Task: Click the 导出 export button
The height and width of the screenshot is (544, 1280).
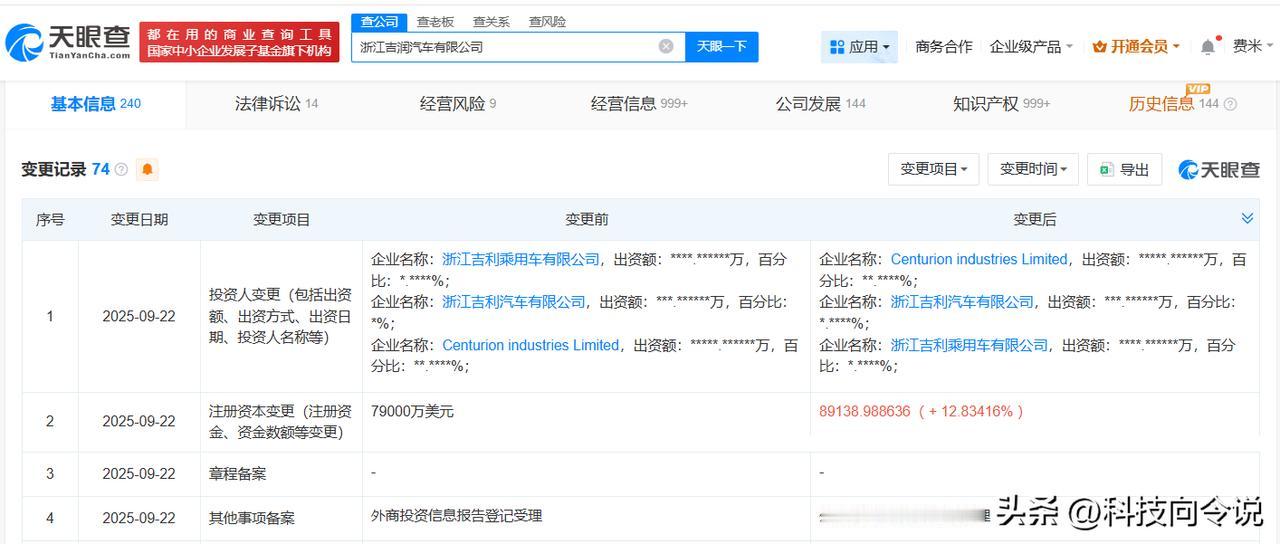Action: click(x=1125, y=169)
